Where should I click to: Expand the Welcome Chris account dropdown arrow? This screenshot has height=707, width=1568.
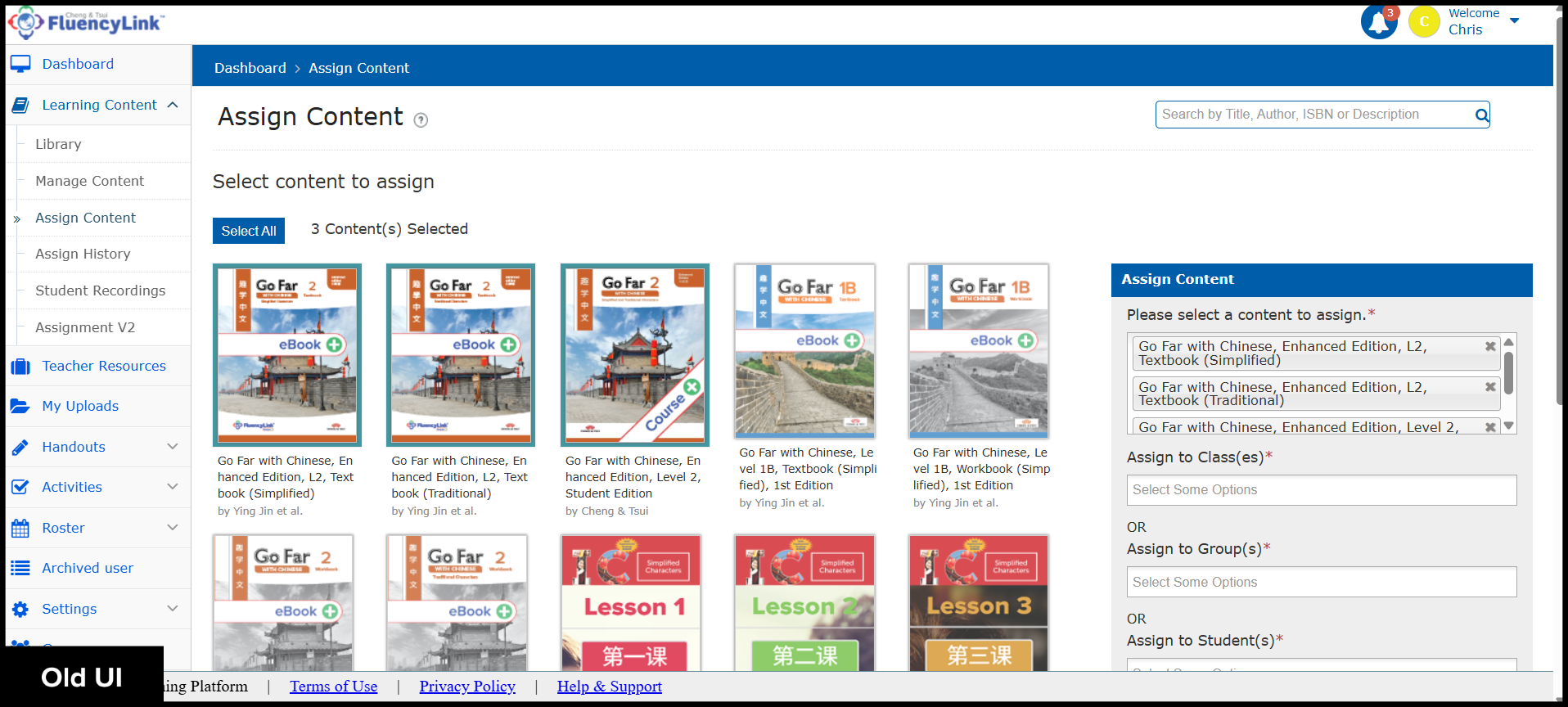click(x=1514, y=21)
